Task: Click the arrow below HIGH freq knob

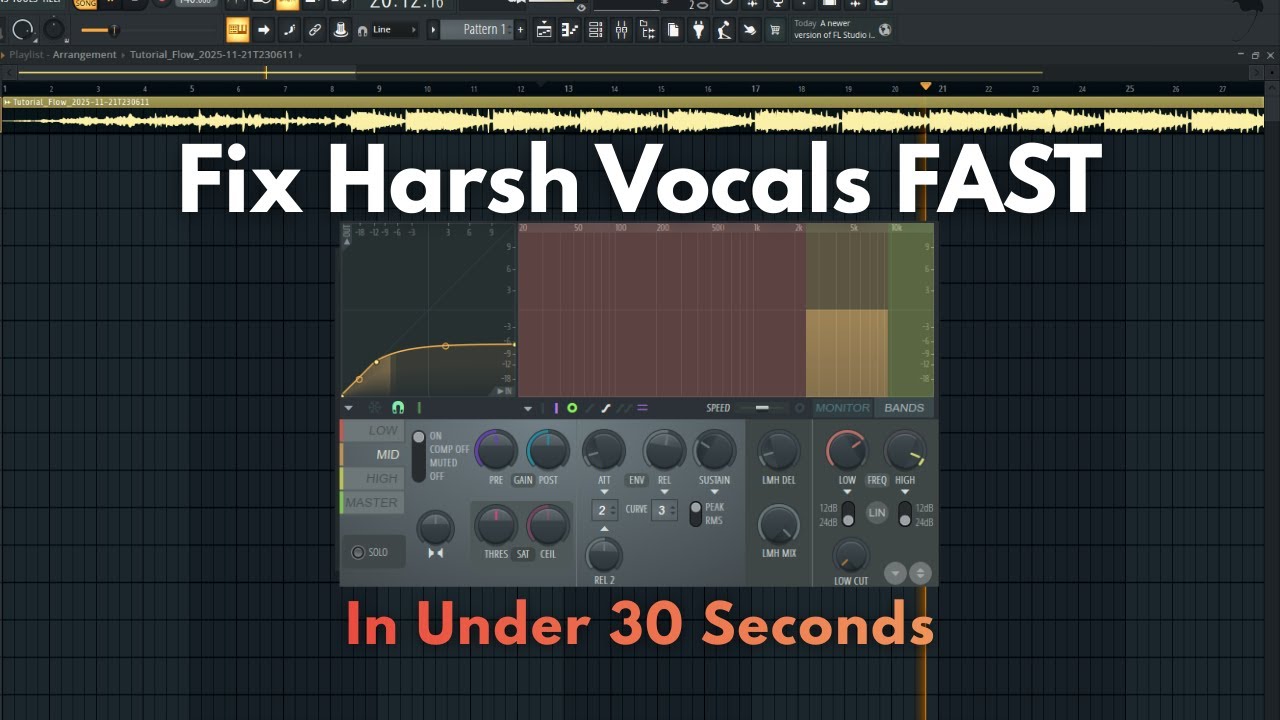Action: coord(905,492)
